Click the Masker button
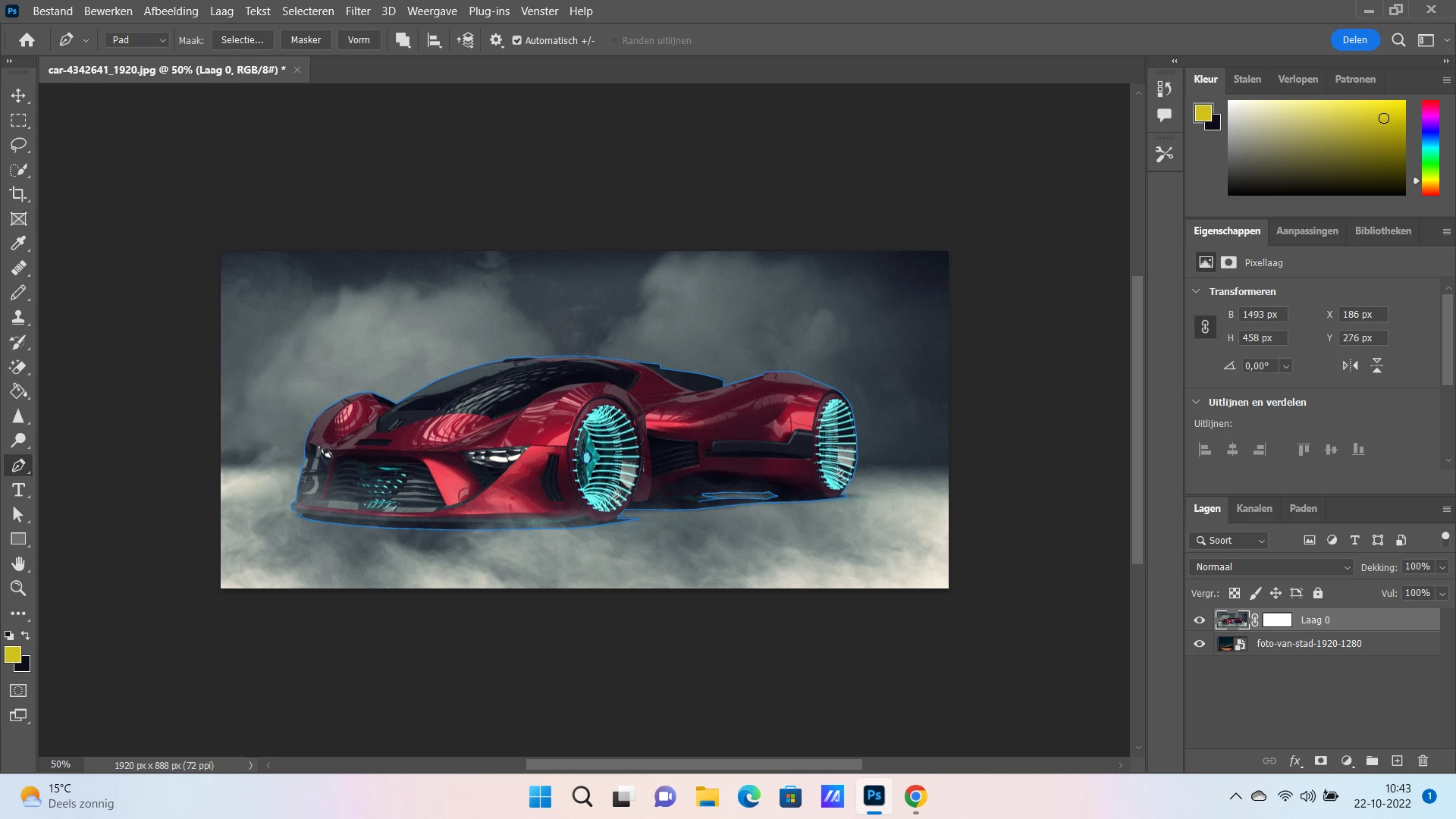Screen dimensions: 1456x819 306,40
